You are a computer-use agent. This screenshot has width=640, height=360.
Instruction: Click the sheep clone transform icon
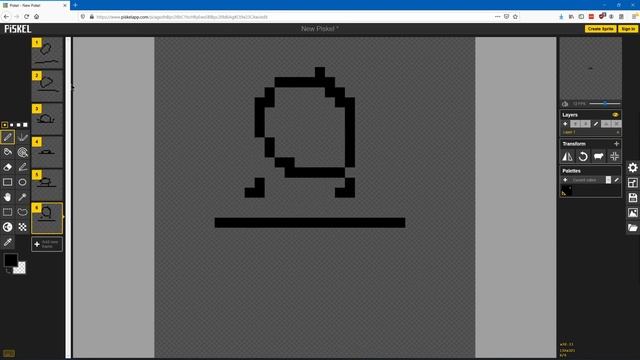click(598, 156)
